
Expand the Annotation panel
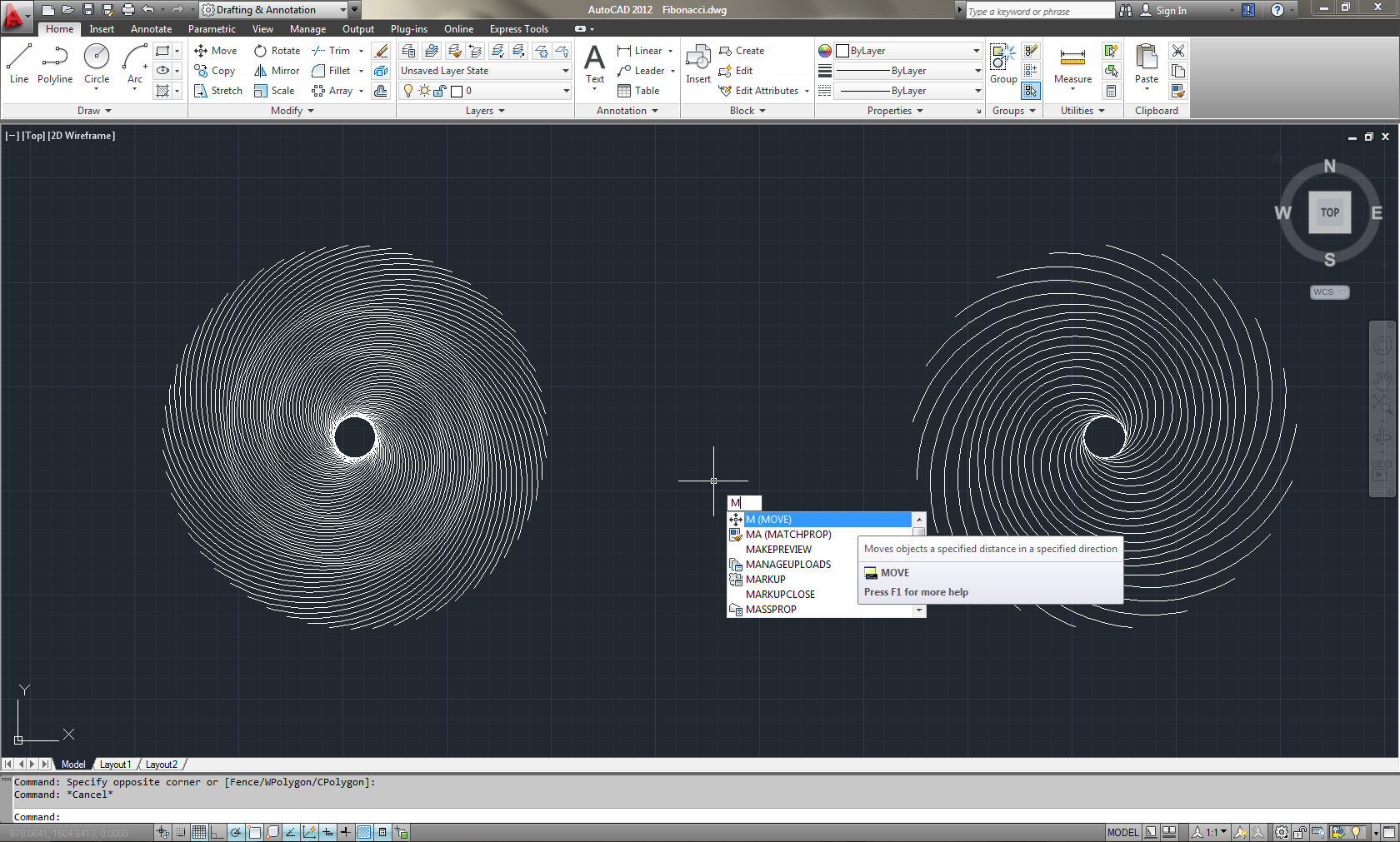[627, 111]
